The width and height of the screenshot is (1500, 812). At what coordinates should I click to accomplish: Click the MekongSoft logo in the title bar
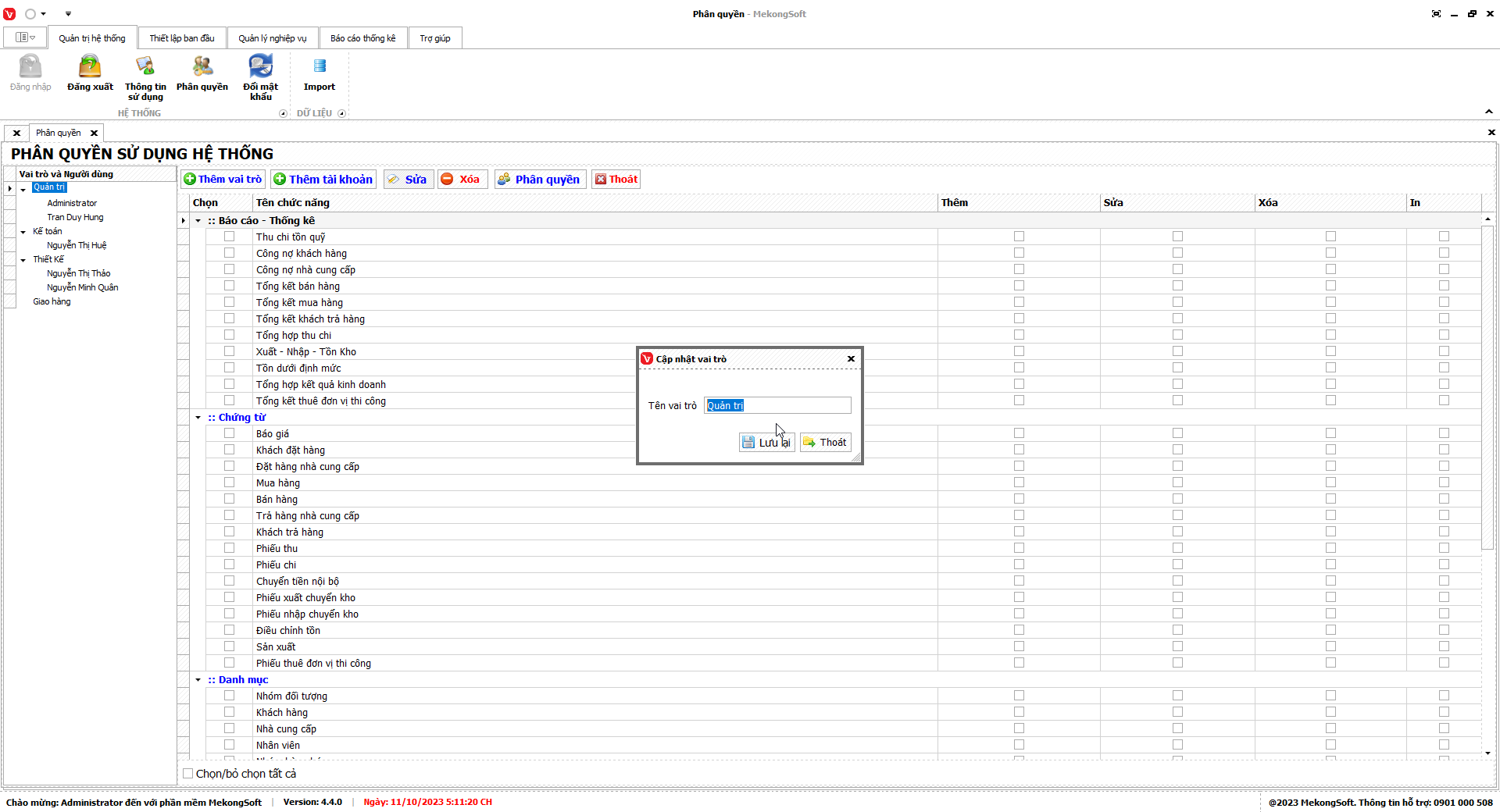9,14
